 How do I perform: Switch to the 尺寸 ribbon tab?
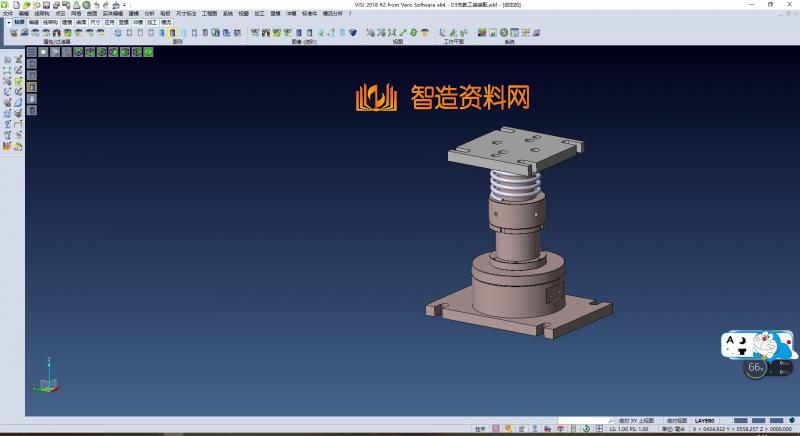[x=95, y=22]
